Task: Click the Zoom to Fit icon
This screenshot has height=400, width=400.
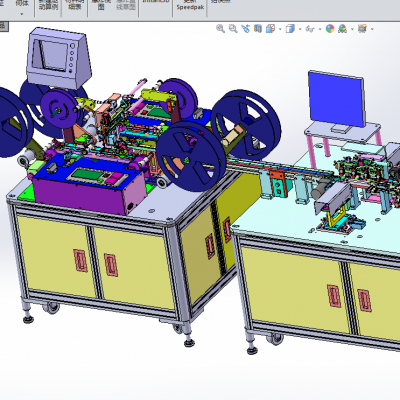Action: 220,29
